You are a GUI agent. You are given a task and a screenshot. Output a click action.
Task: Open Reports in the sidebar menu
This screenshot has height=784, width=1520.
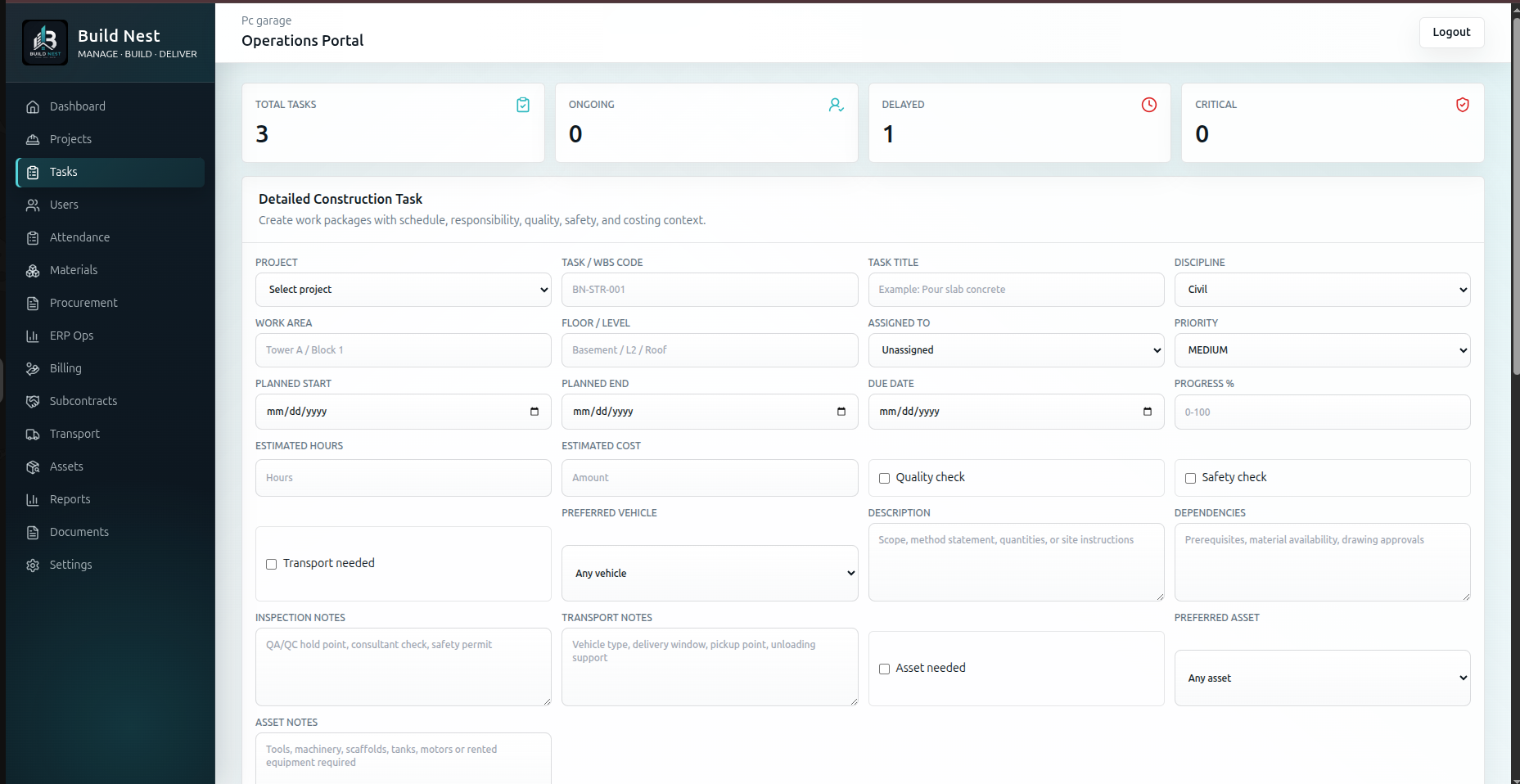point(110,499)
